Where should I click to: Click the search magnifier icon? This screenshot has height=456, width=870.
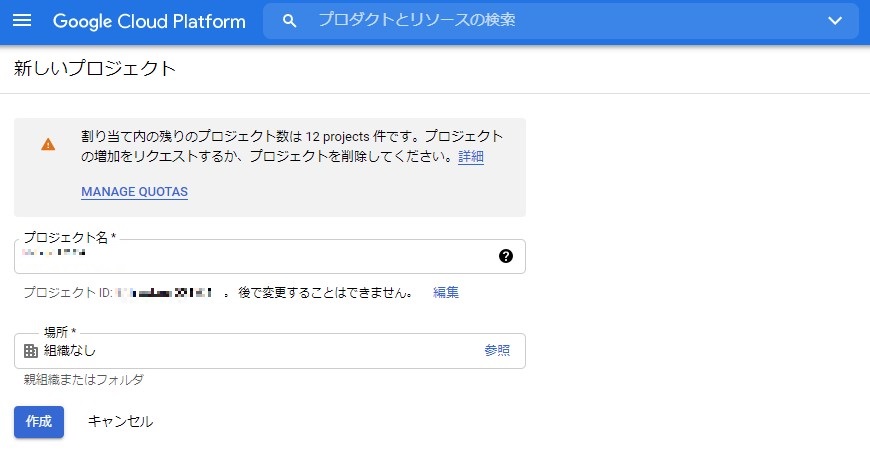click(289, 21)
